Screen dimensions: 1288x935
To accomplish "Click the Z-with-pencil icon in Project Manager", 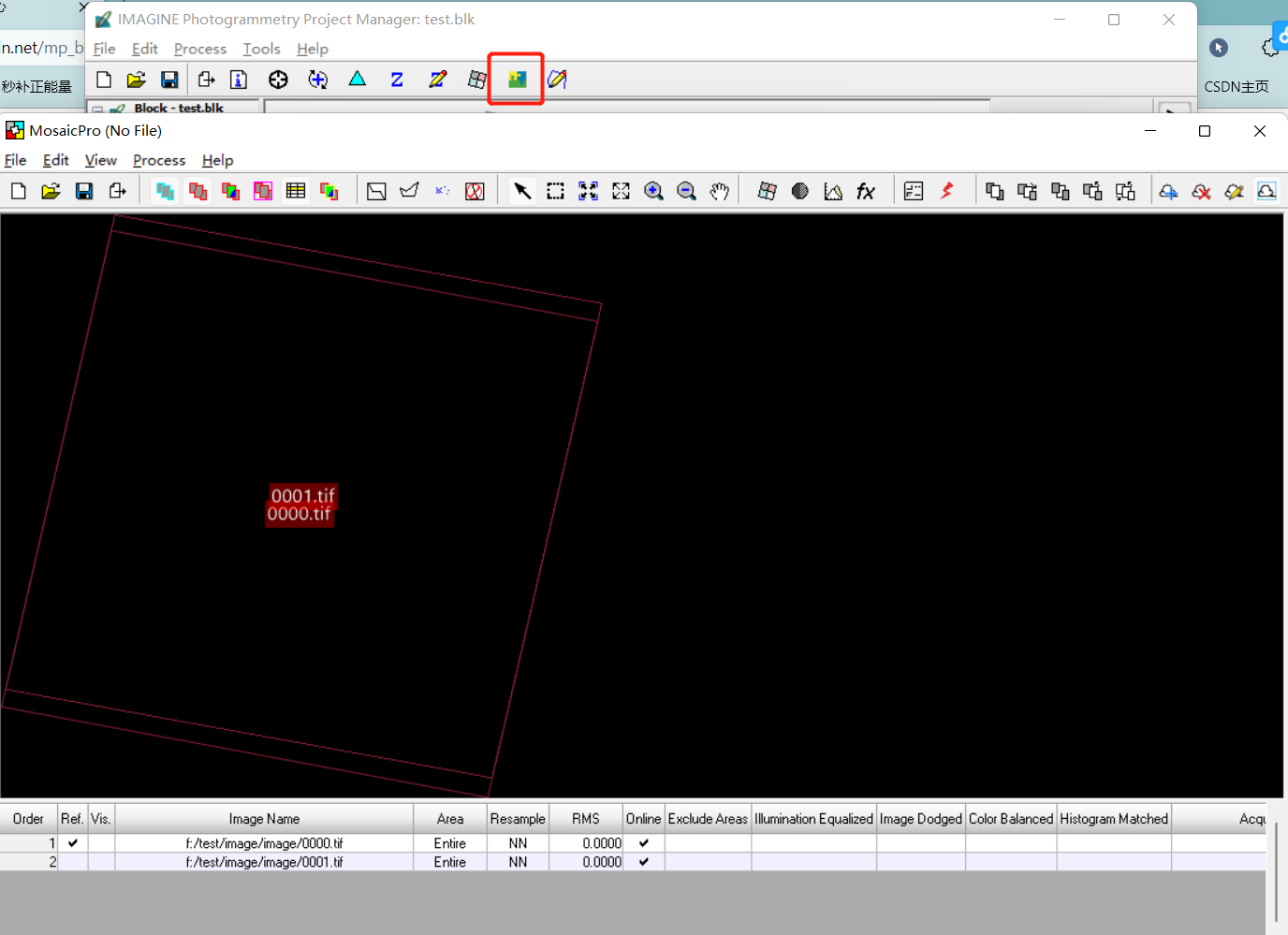I will pos(437,80).
